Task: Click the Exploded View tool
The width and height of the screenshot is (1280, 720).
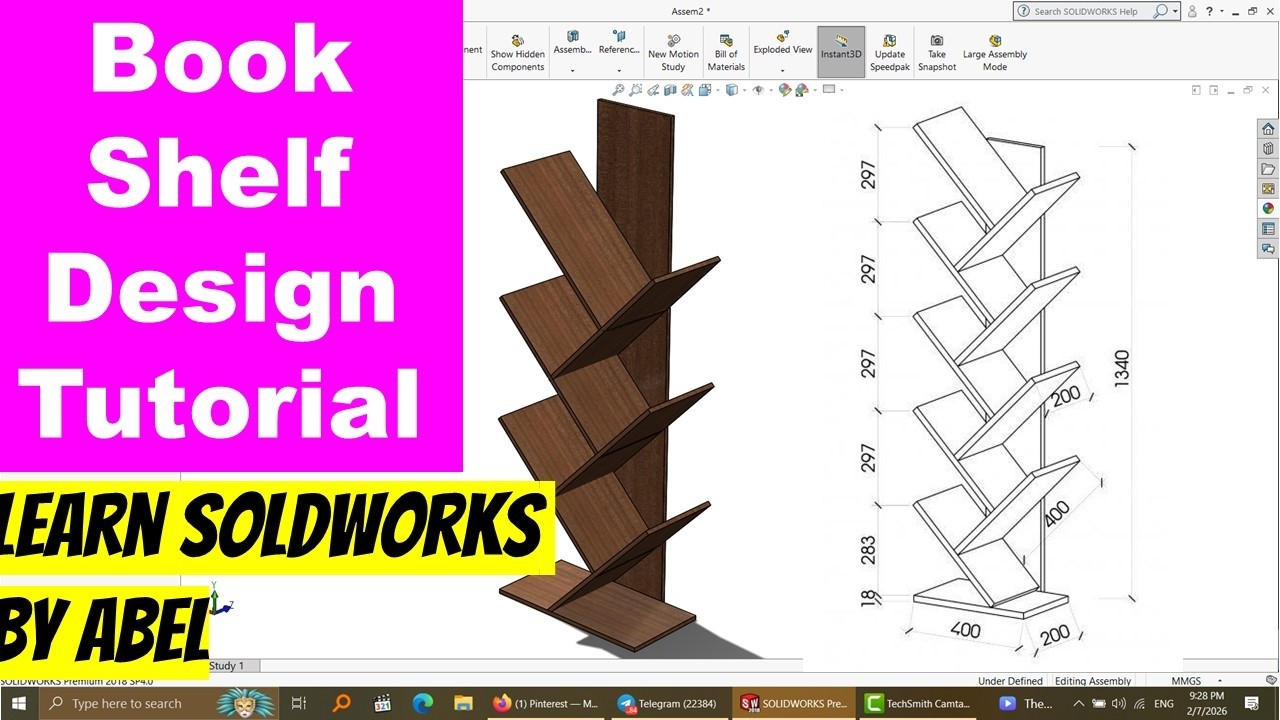Action: [x=783, y=43]
